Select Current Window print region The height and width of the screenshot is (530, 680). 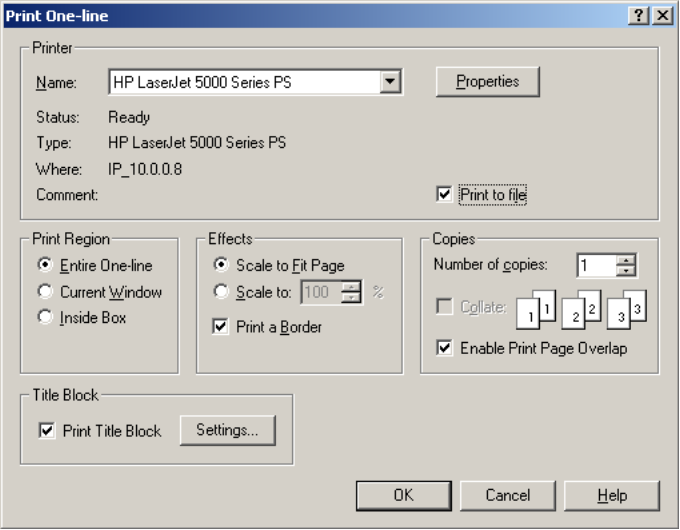tap(45, 291)
